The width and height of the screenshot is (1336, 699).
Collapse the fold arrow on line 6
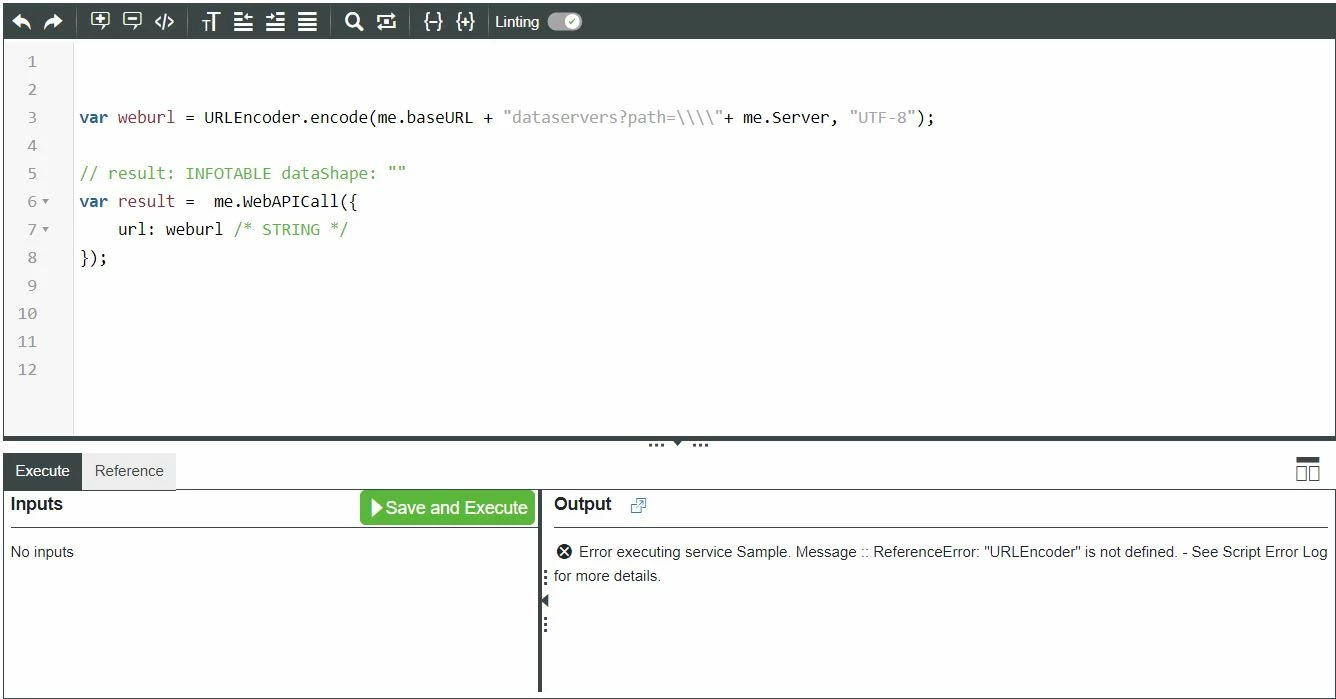pyautogui.click(x=46, y=202)
